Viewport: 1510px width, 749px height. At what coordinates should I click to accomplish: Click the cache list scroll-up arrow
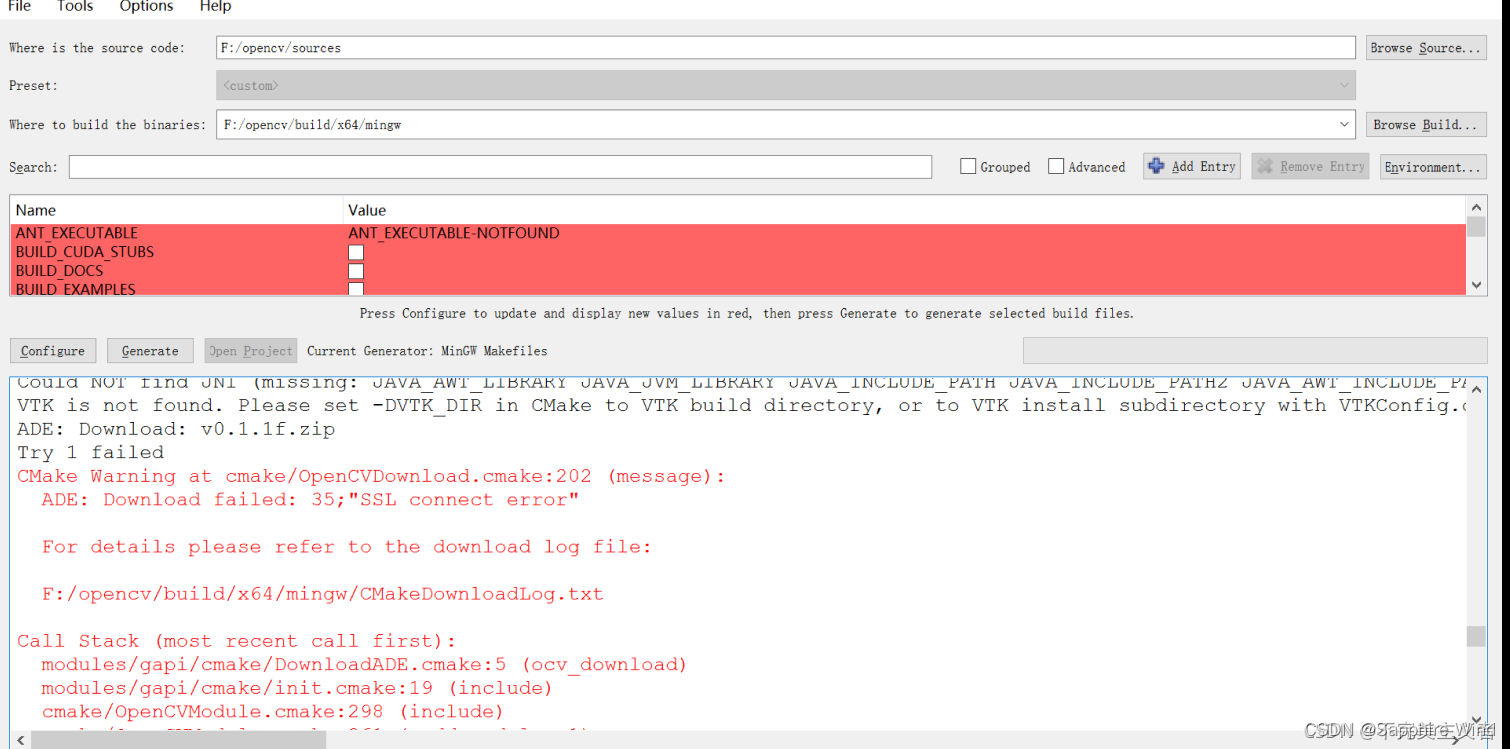coord(1476,206)
